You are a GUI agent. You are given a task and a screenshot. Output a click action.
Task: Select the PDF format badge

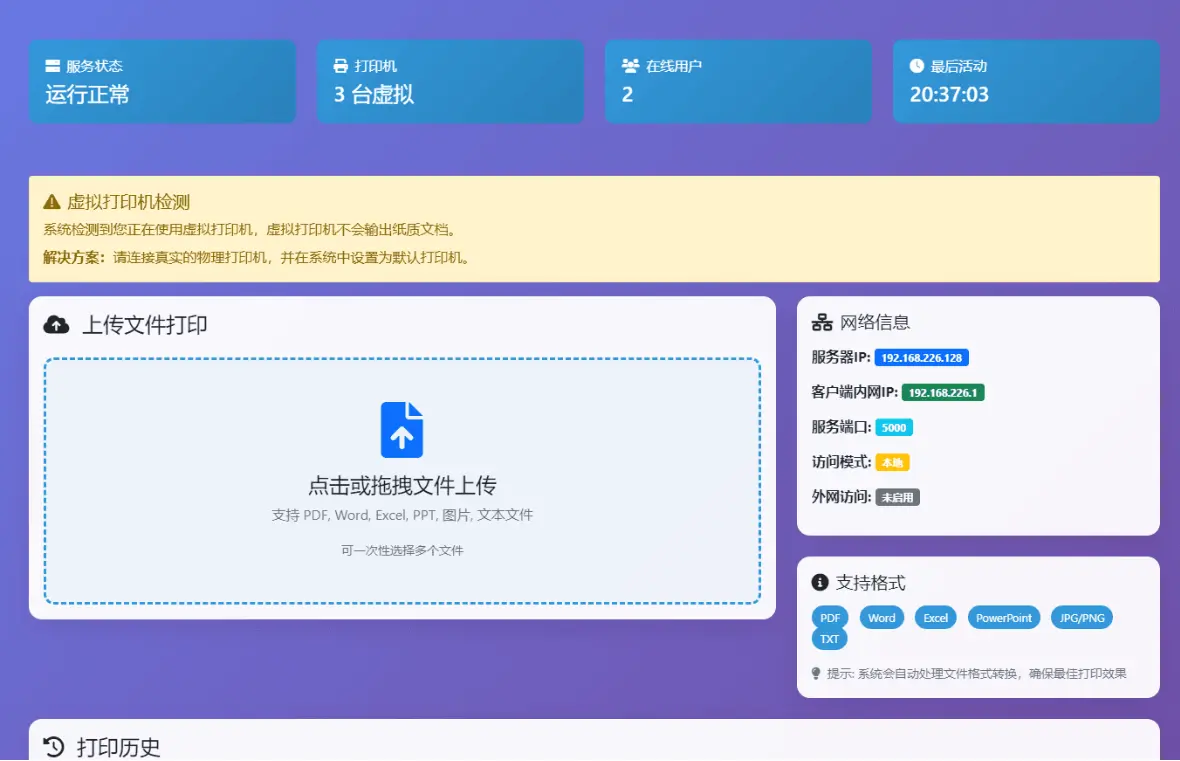pyautogui.click(x=829, y=617)
